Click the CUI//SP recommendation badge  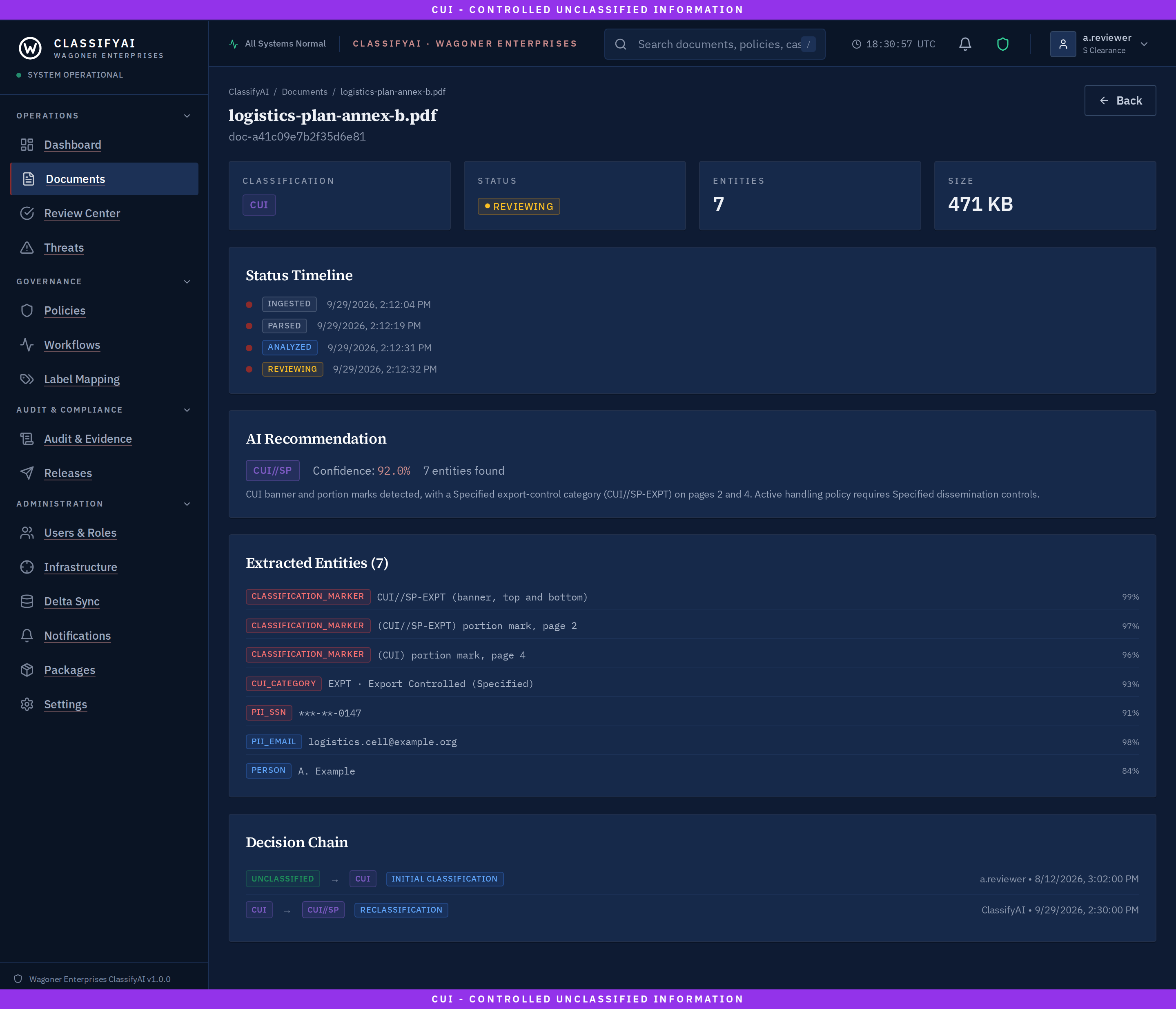[x=272, y=471]
